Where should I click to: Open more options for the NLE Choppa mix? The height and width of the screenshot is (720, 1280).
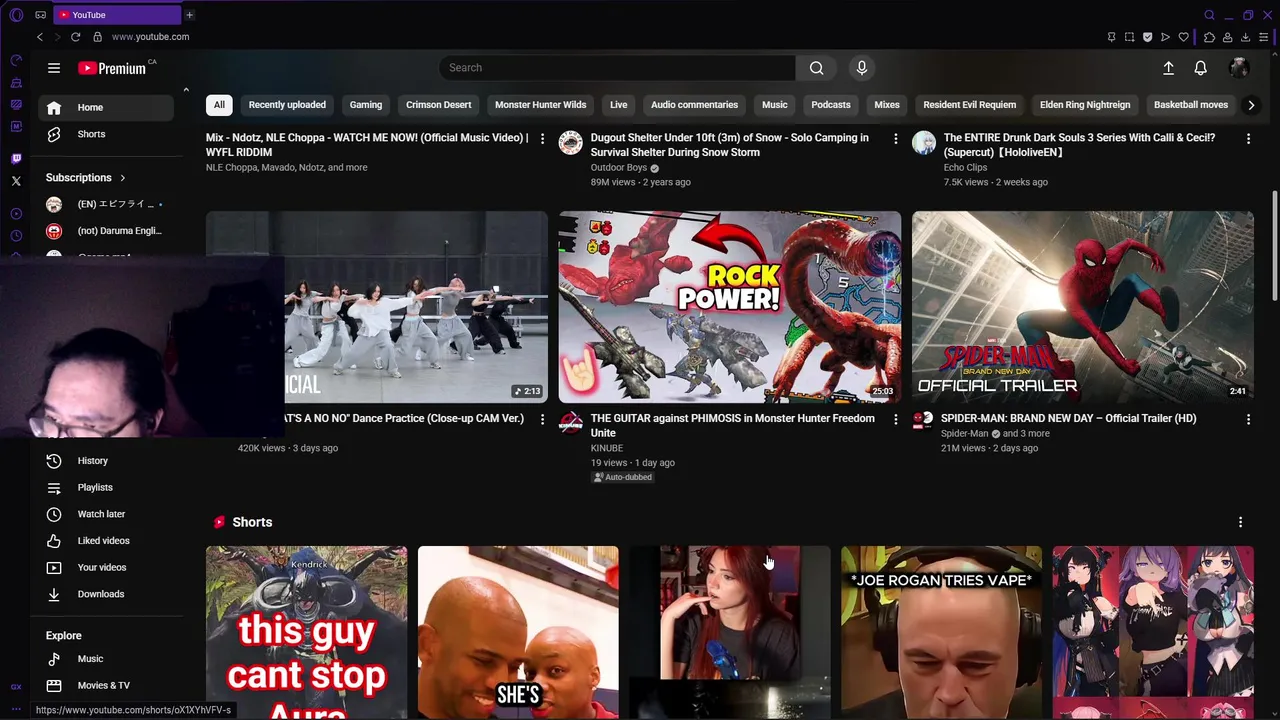coord(542,138)
